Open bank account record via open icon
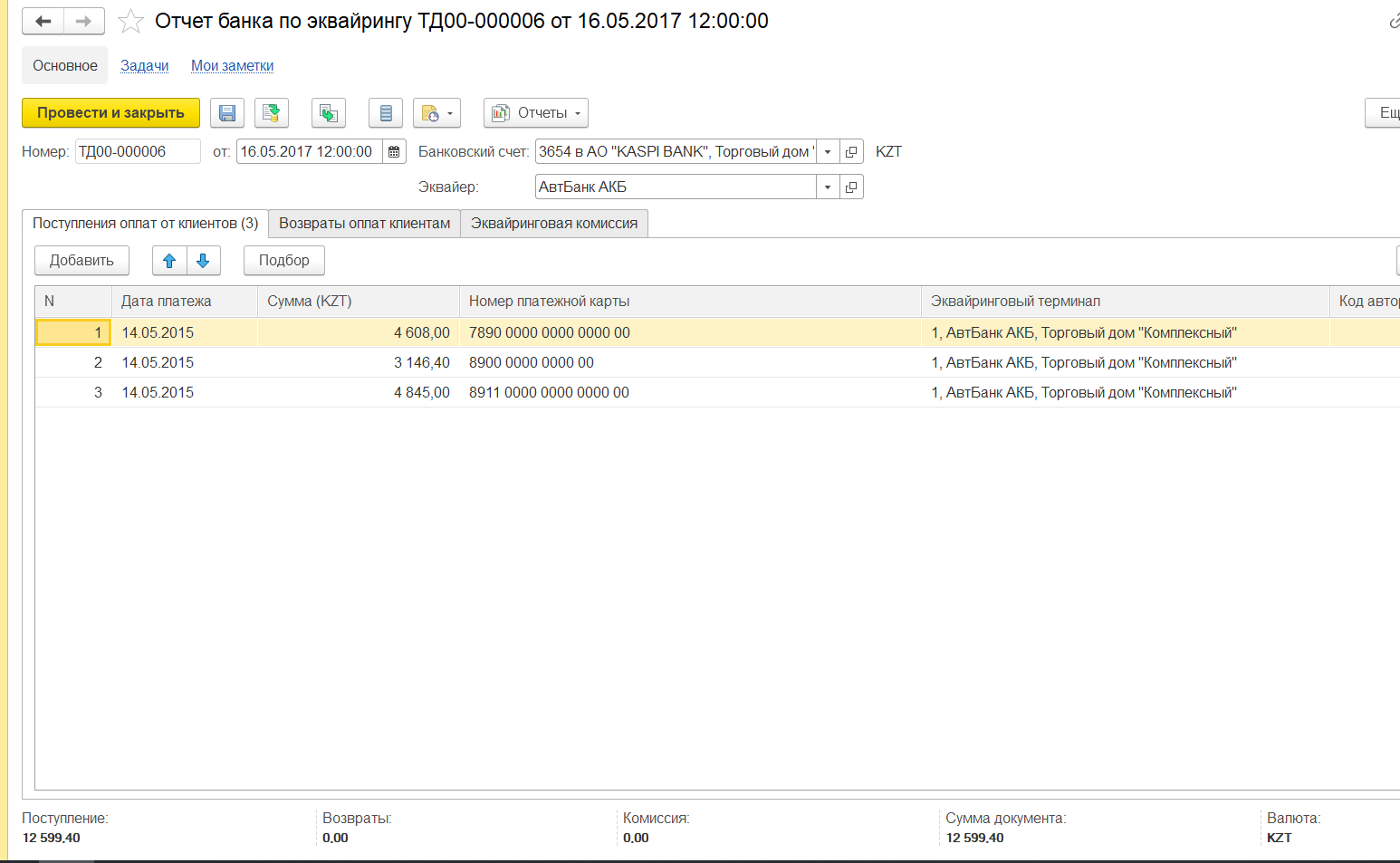 (851, 152)
